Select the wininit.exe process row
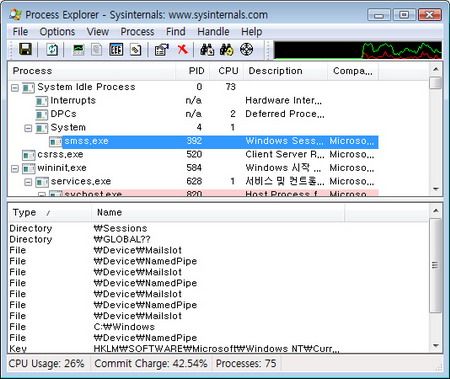This screenshot has width=450, height=379. click(193, 168)
